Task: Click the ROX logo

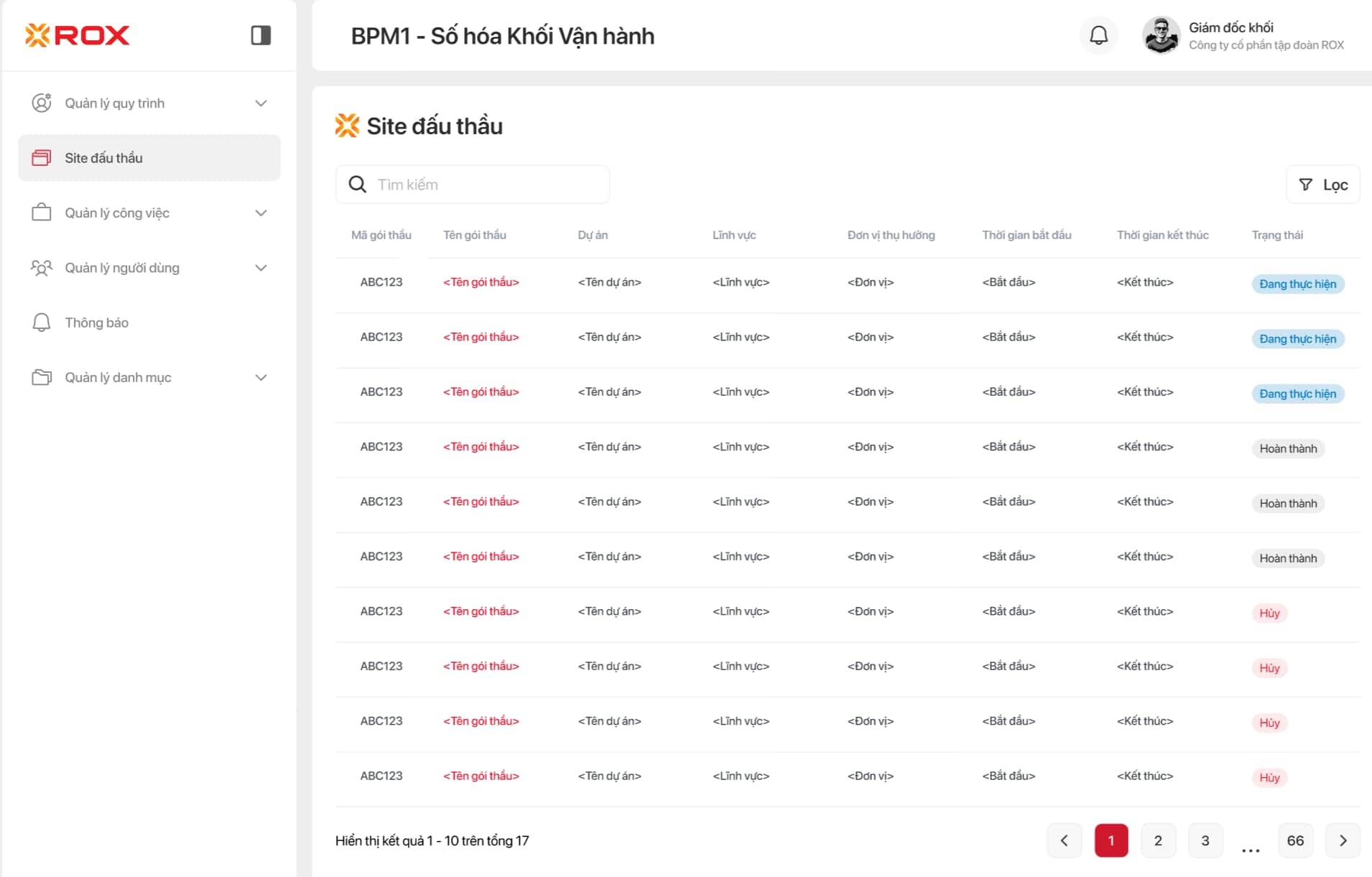Action: click(x=78, y=35)
